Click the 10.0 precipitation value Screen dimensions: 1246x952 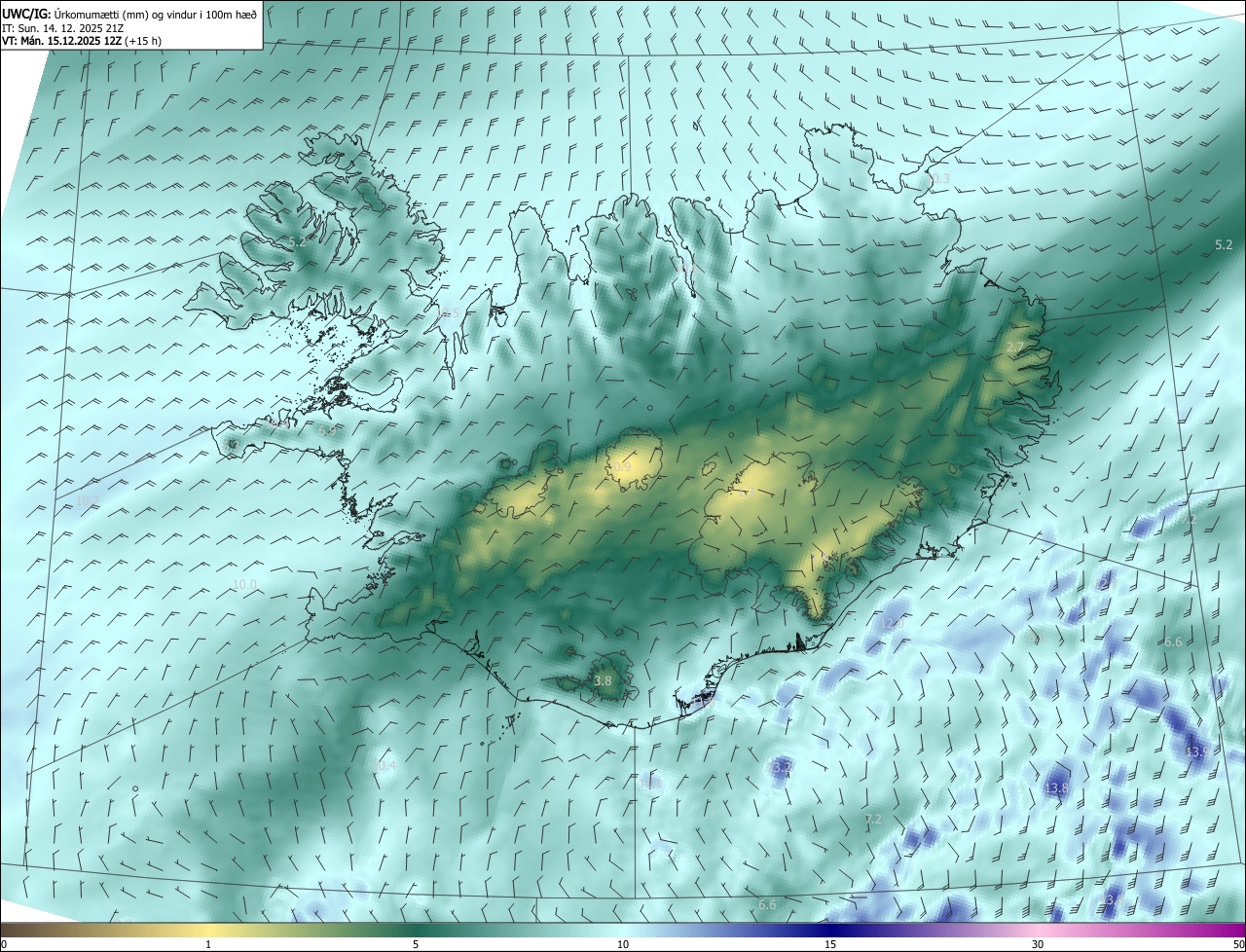(244, 585)
